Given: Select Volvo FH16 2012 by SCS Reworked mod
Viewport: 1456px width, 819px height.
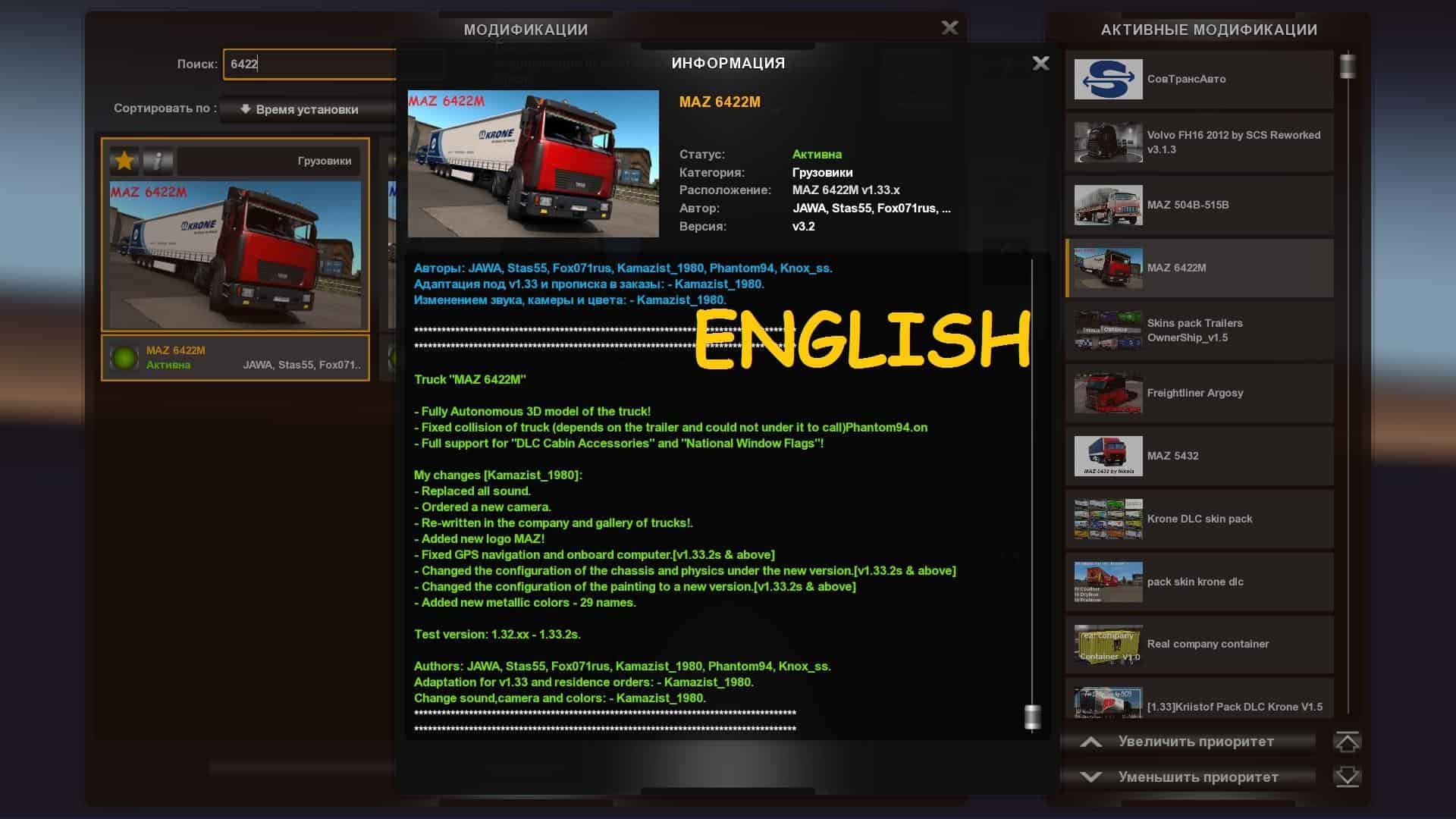Looking at the screenshot, I should pyautogui.click(x=1199, y=142).
